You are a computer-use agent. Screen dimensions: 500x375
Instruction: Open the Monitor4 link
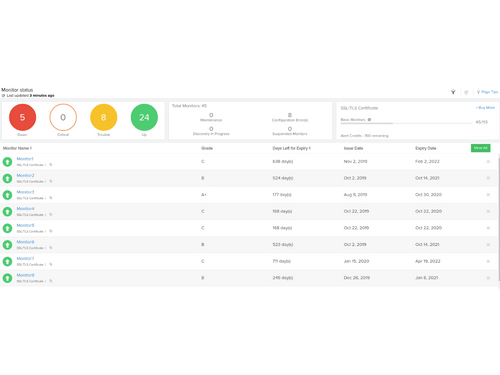coord(25,209)
